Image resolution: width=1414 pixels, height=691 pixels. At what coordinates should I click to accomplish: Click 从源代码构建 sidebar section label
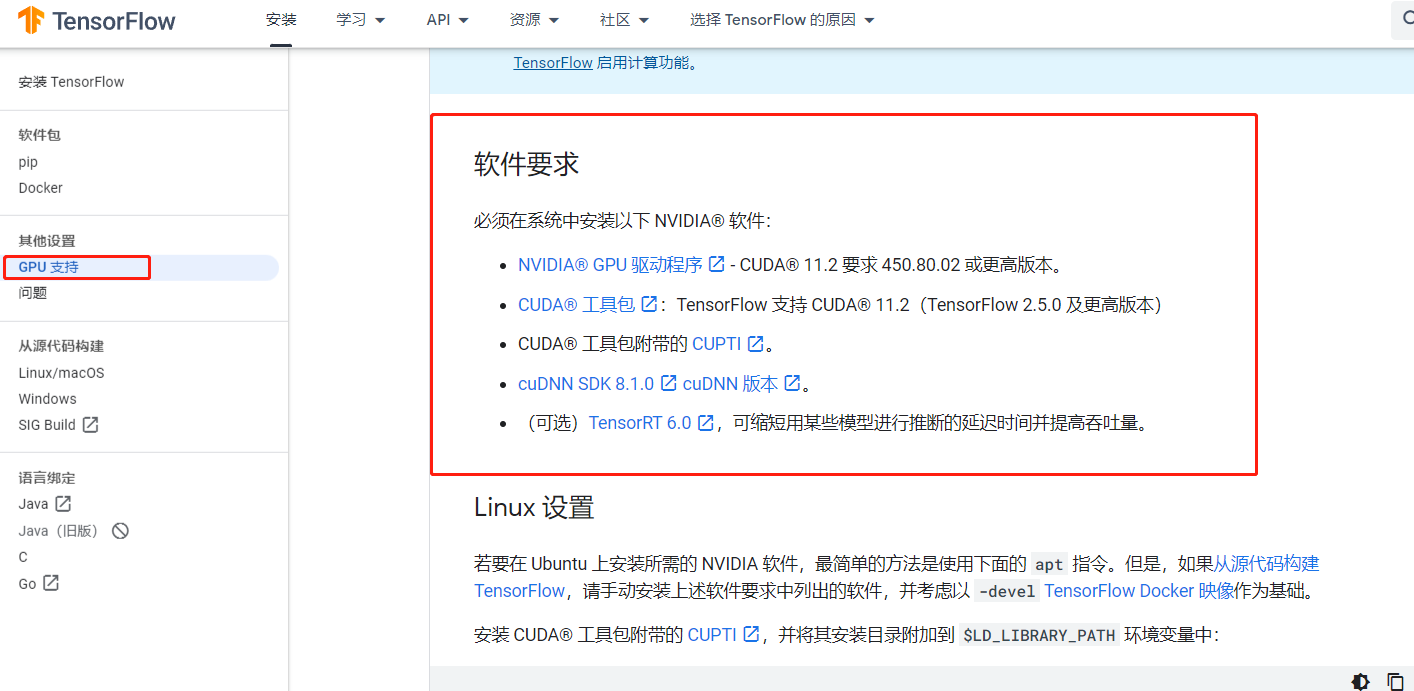[x=61, y=346]
